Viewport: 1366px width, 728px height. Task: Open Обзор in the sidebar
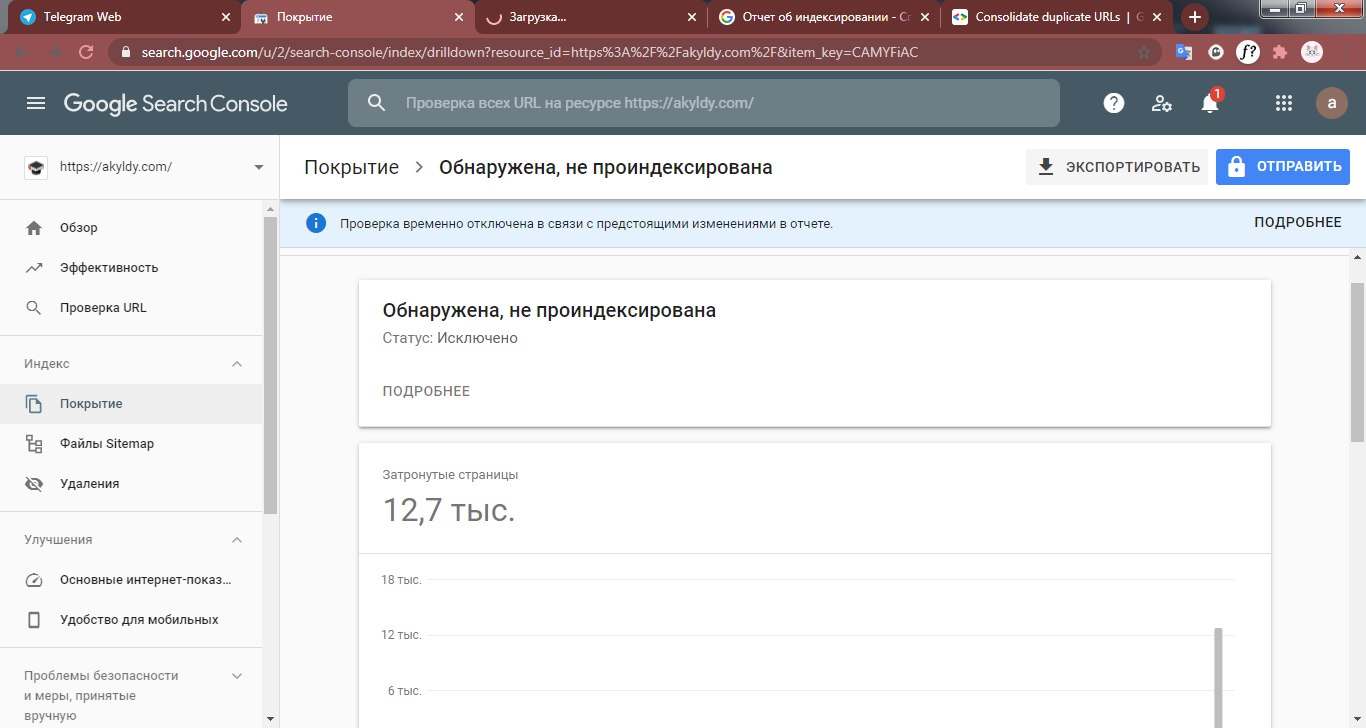pos(130,228)
